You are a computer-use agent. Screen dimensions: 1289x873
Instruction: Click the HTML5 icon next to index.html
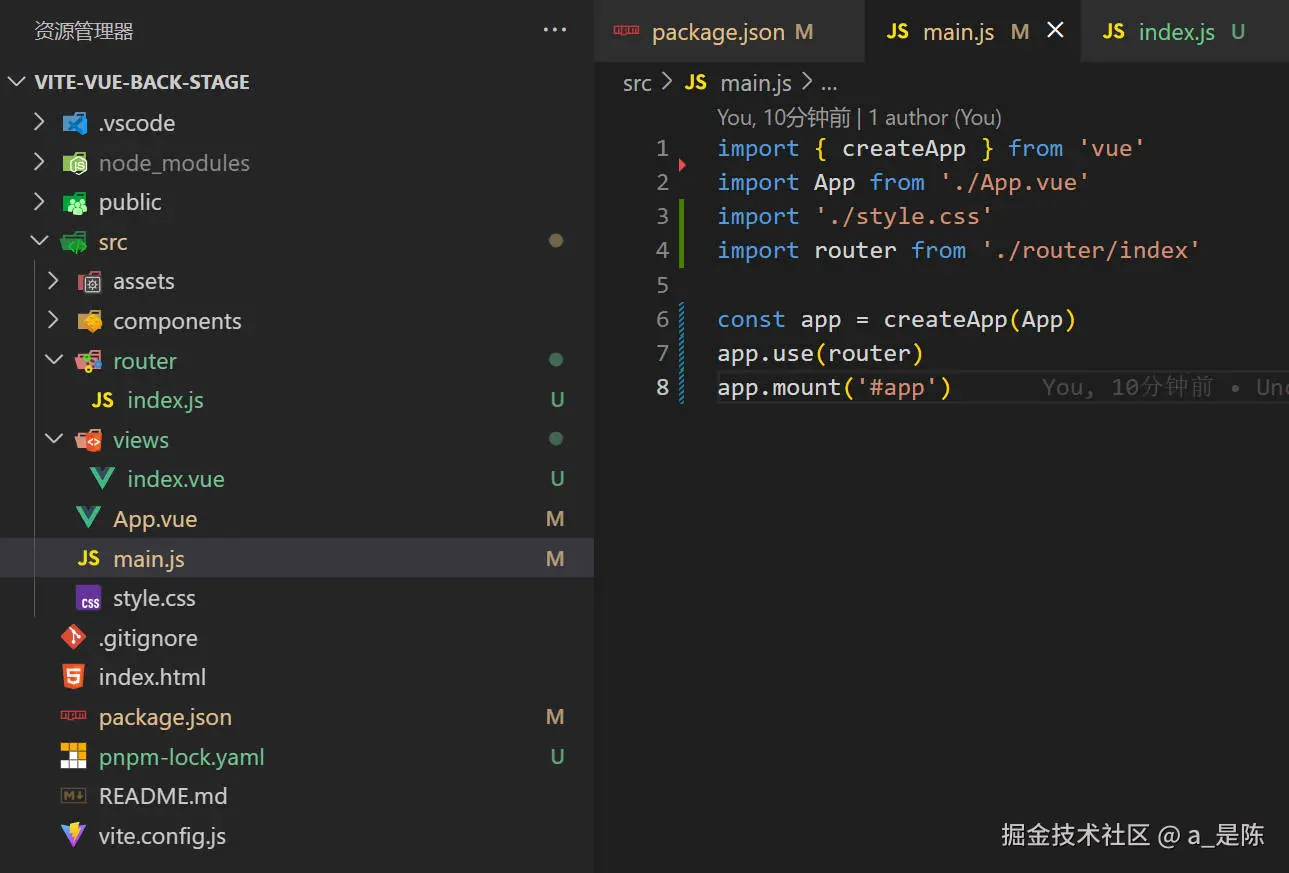pyautogui.click(x=73, y=677)
